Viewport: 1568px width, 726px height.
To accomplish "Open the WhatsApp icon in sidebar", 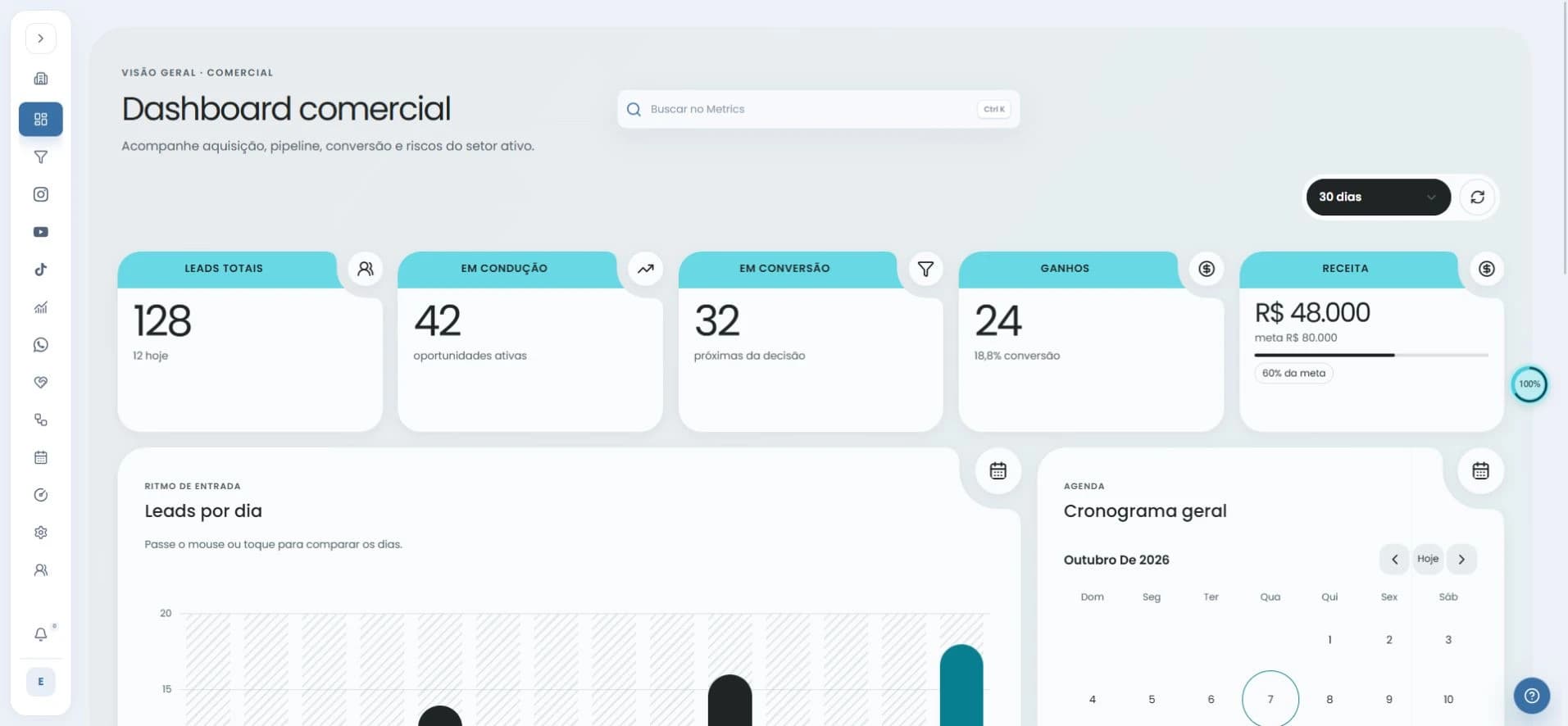I will pyautogui.click(x=41, y=345).
